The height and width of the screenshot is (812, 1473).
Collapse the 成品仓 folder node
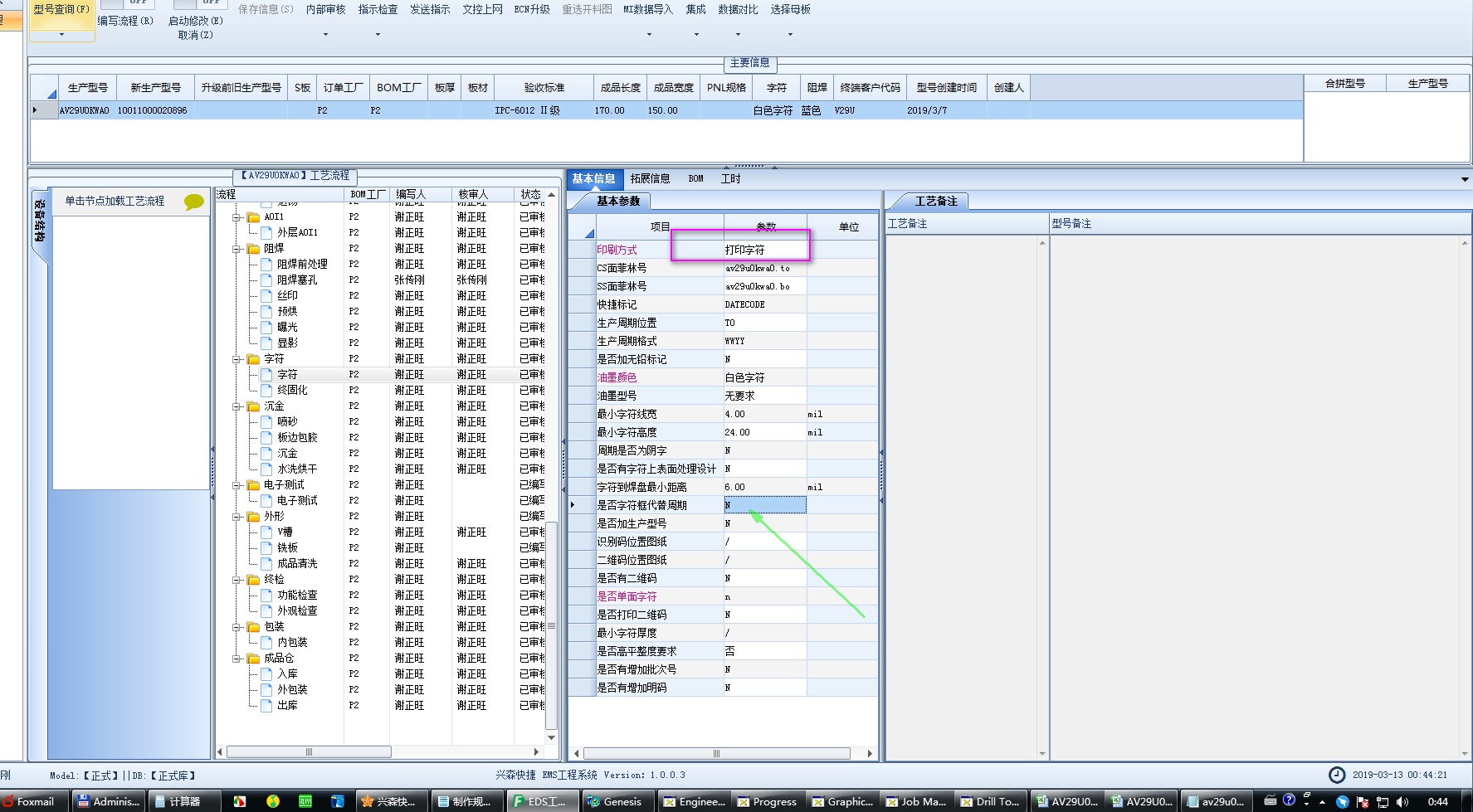point(237,659)
